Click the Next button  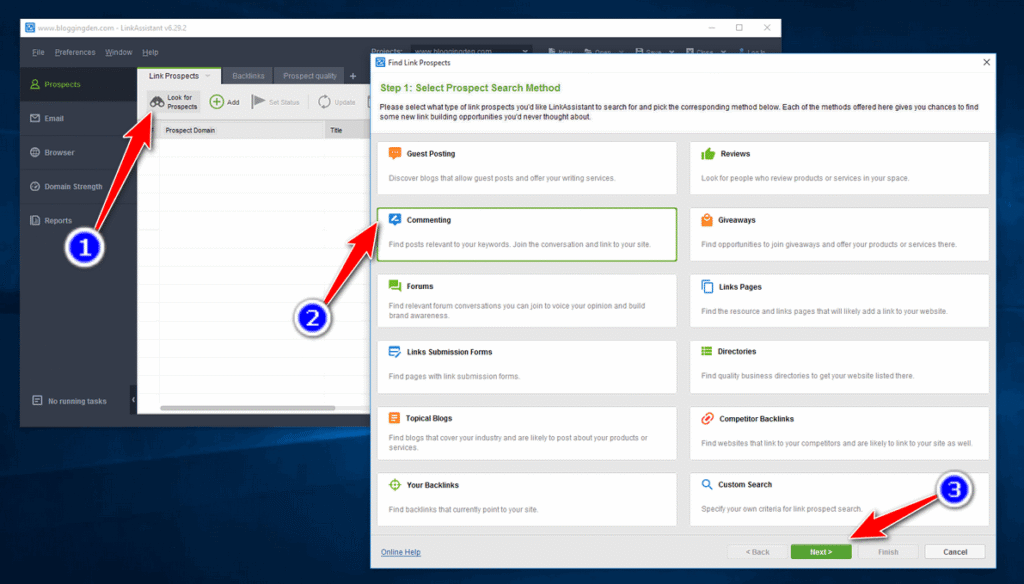821,551
